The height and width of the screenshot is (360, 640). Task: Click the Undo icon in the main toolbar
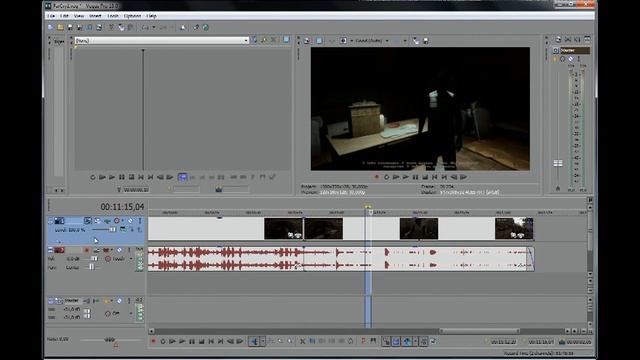(145, 27)
